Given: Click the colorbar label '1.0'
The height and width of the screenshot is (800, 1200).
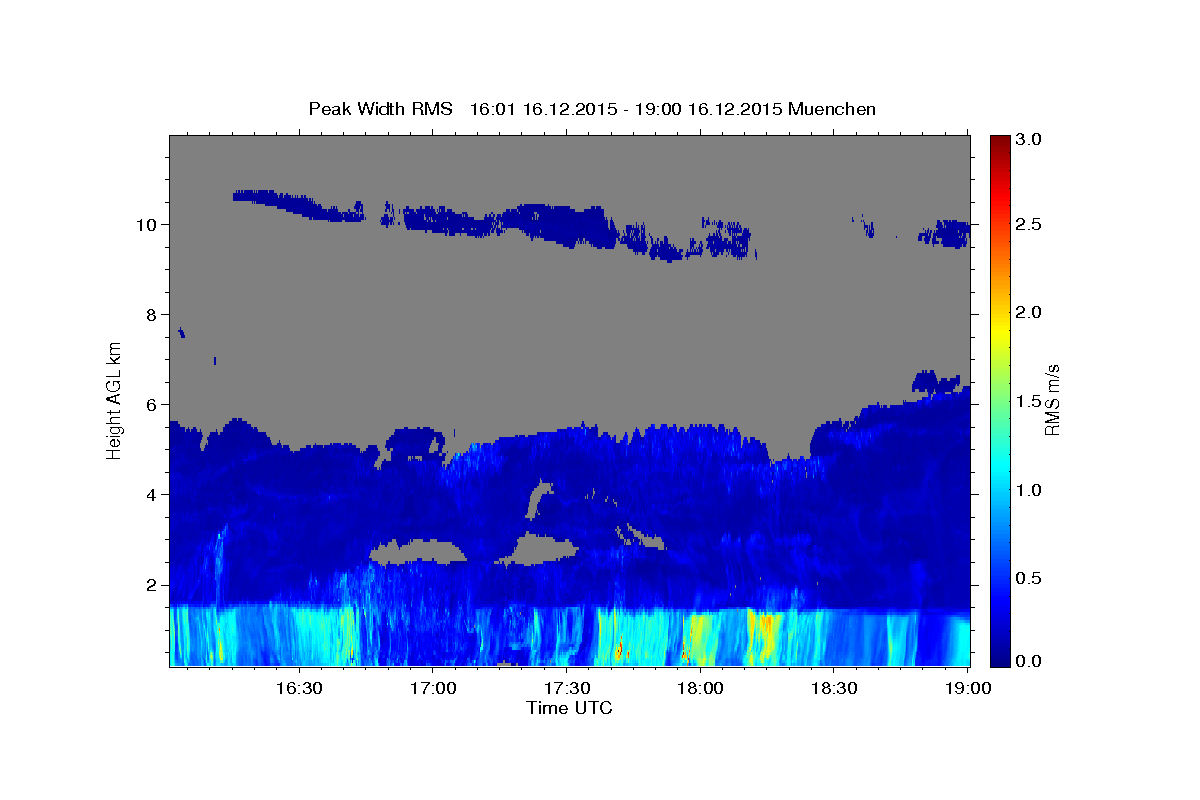Looking at the screenshot, I should click(x=1029, y=490).
